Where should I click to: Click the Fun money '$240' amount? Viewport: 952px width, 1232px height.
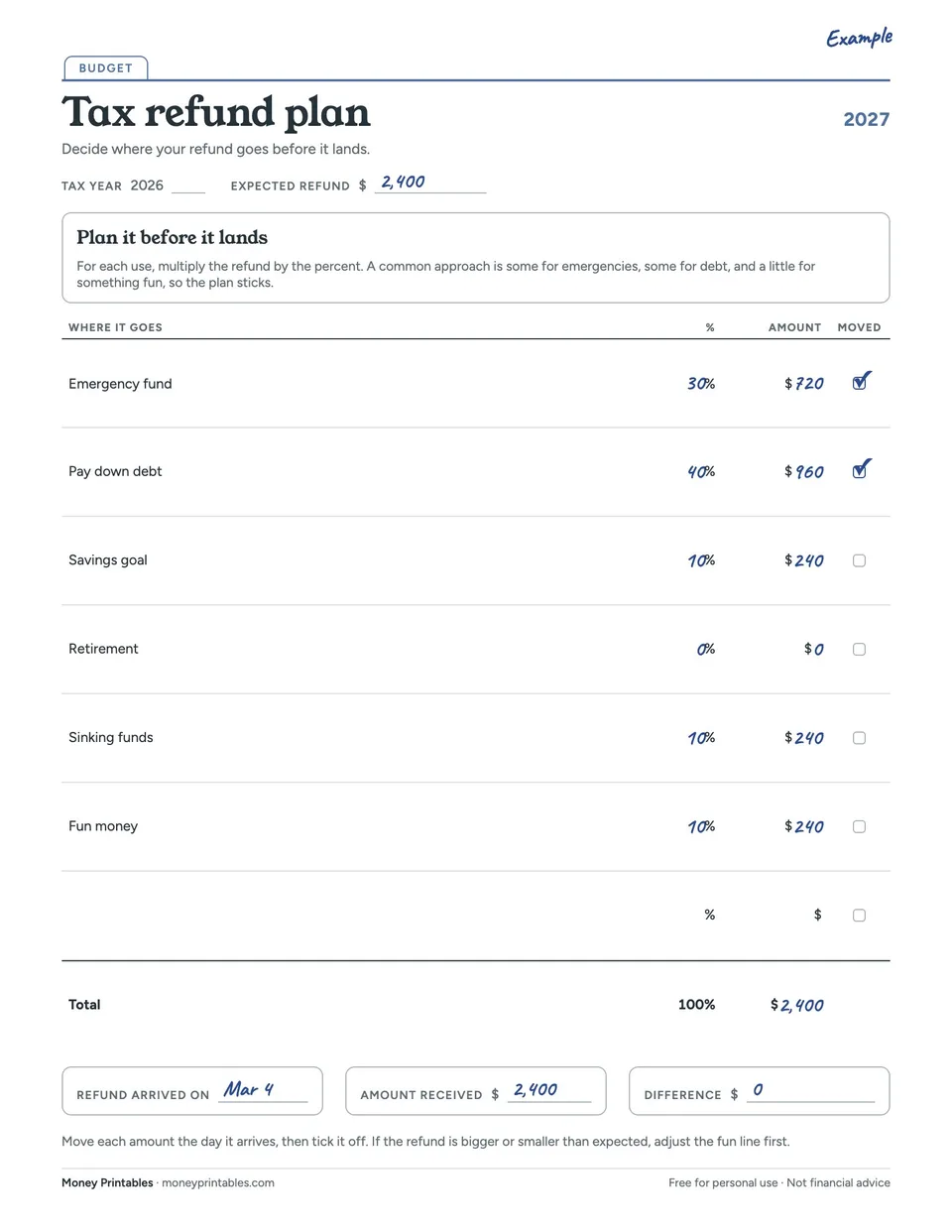[x=804, y=827]
